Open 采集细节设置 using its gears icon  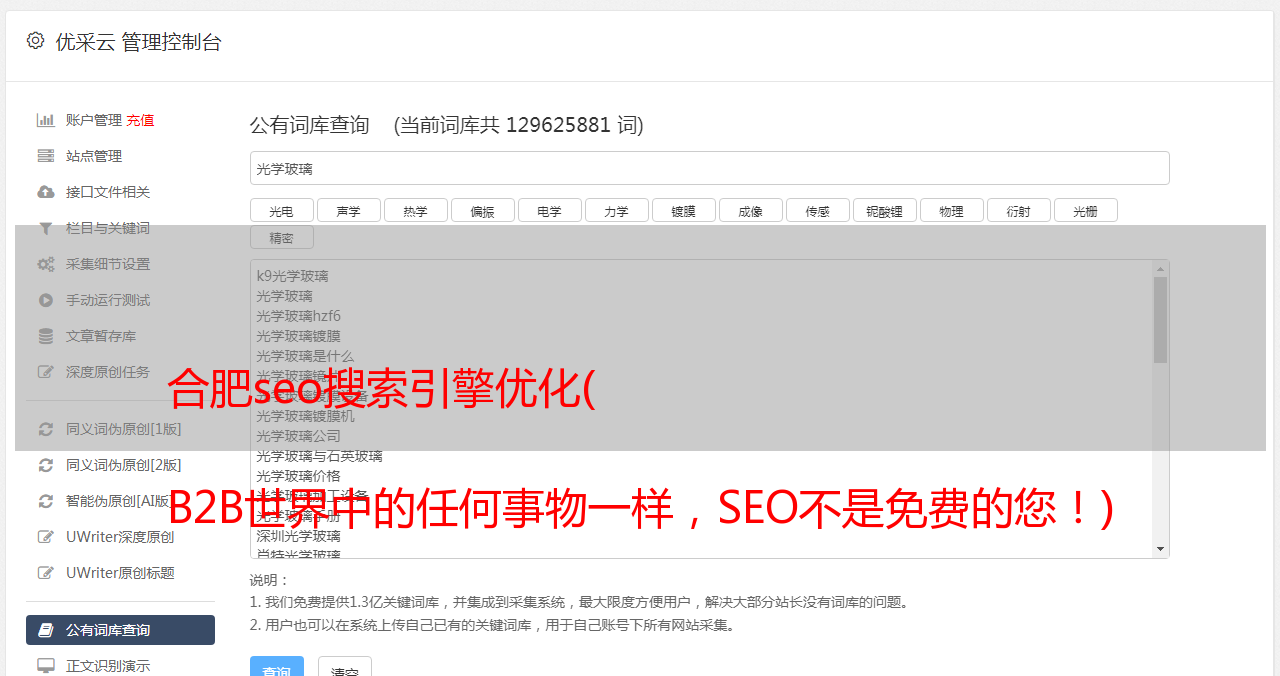[x=46, y=264]
